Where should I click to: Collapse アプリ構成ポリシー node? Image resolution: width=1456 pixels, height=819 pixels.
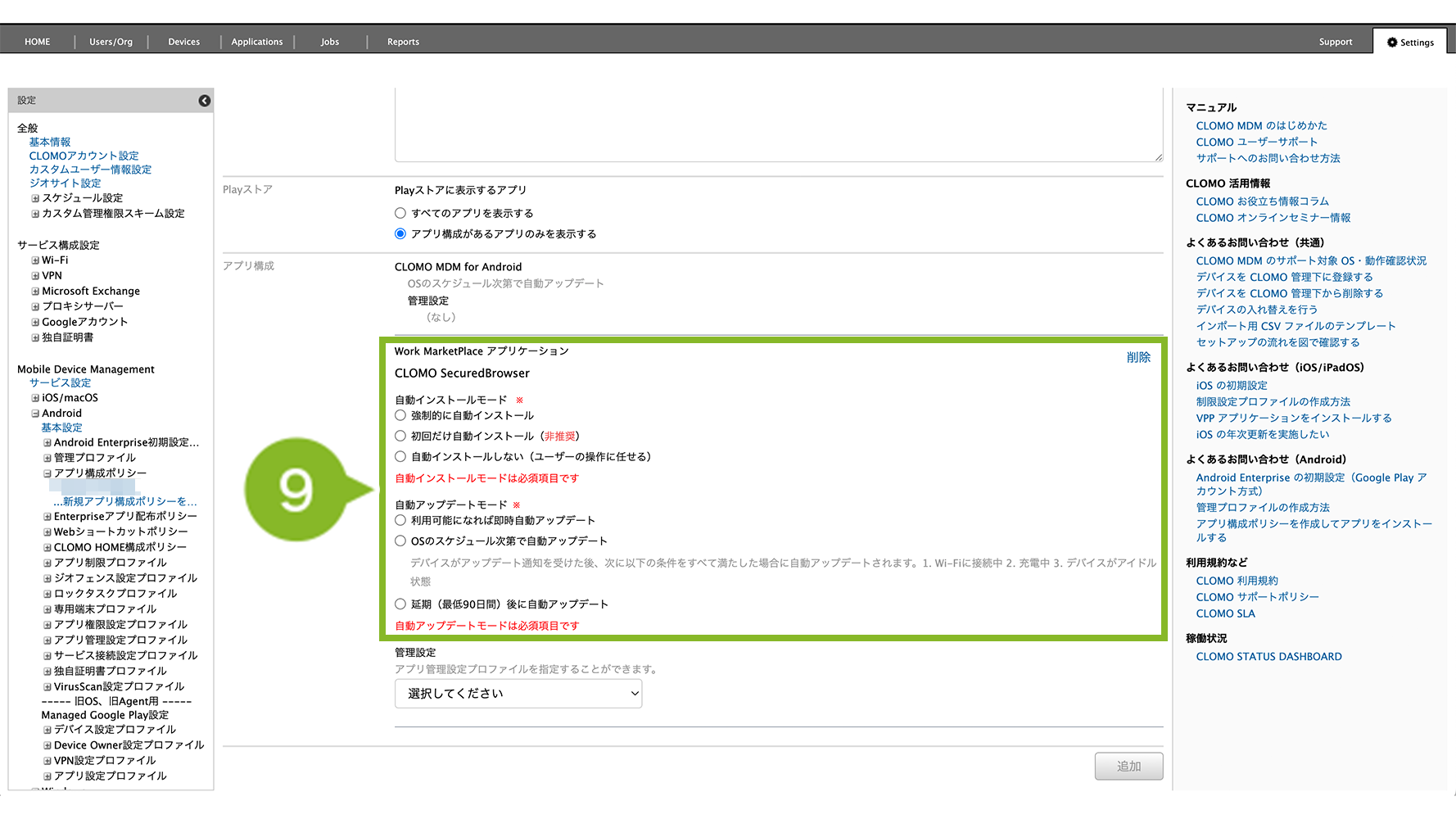[47, 473]
